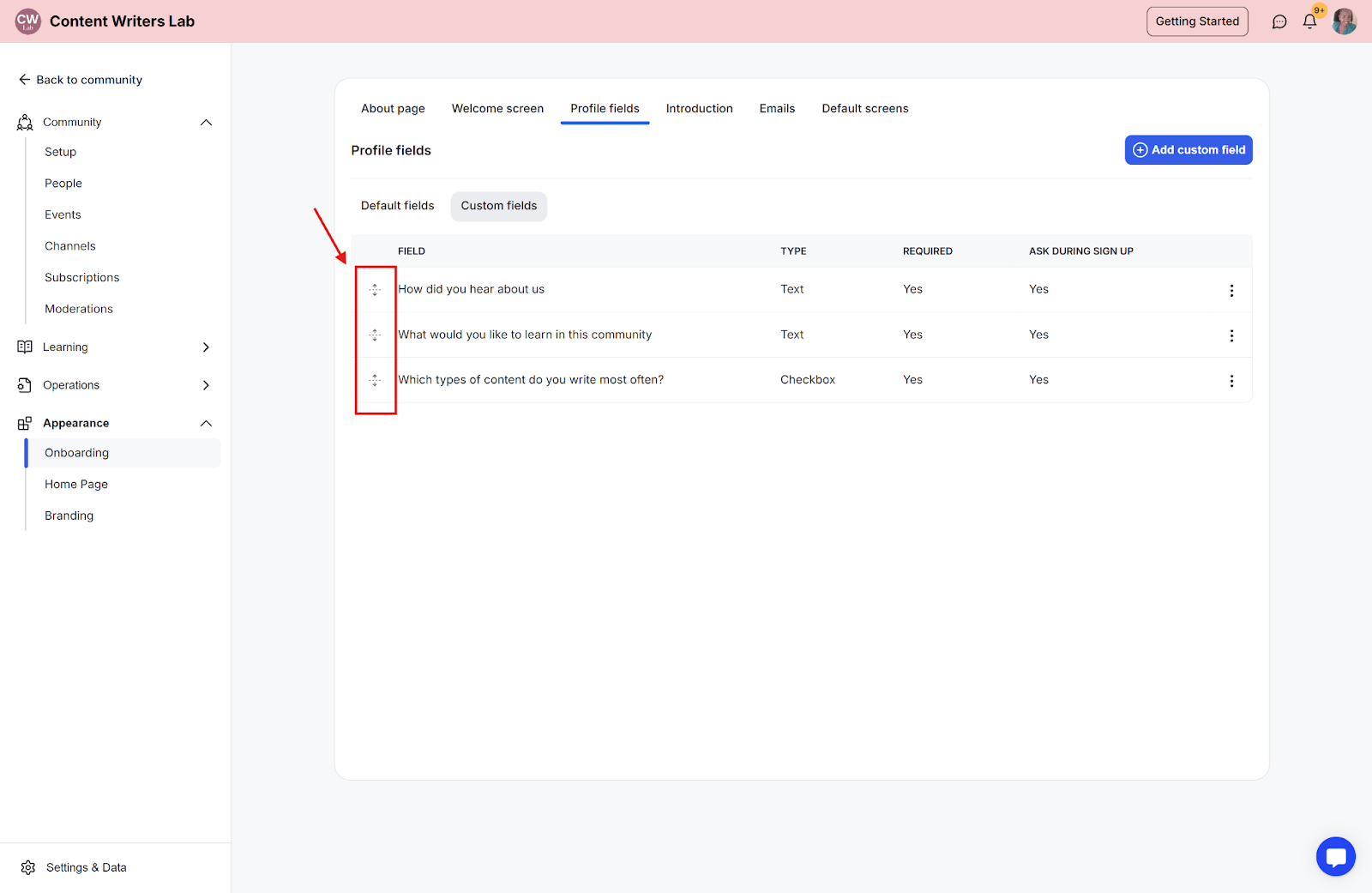Image resolution: width=1372 pixels, height=893 pixels.
Task: Open People in the sidebar
Action: tap(63, 184)
